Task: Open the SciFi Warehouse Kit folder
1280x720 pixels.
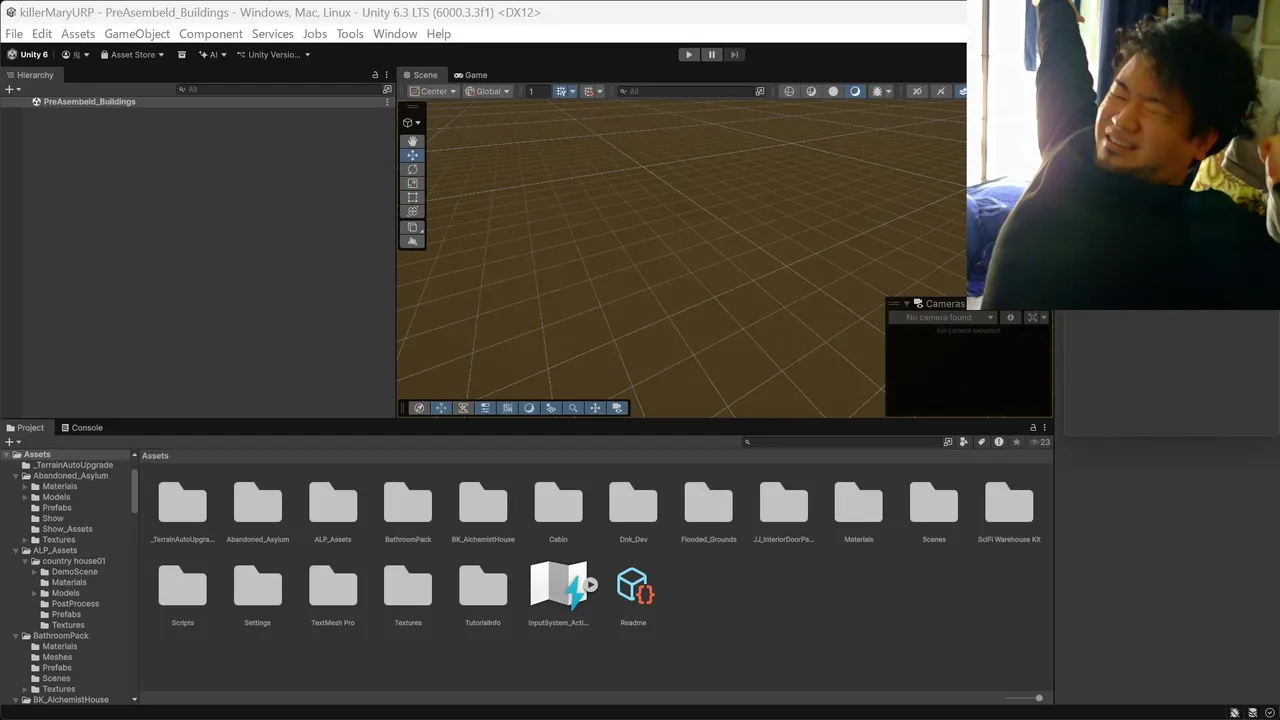Action: coord(1009,512)
